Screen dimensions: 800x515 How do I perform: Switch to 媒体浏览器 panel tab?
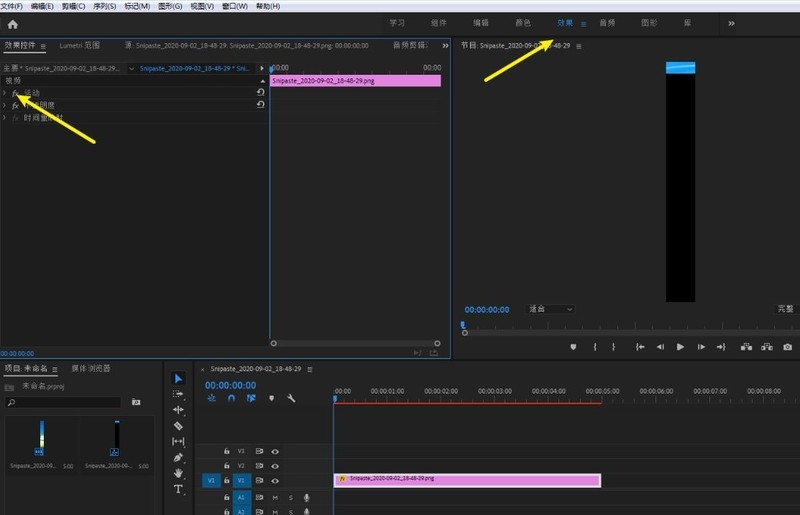(x=91, y=369)
